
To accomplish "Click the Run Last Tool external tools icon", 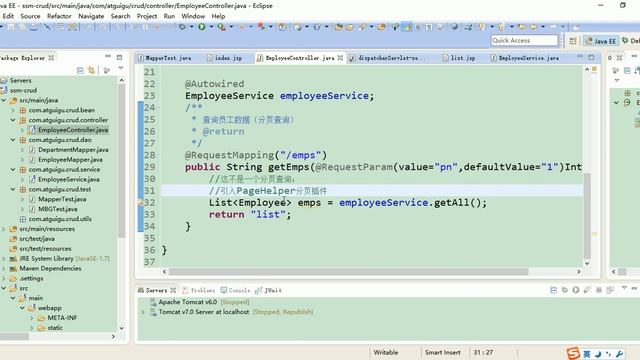I will click(x=221, y=27).
